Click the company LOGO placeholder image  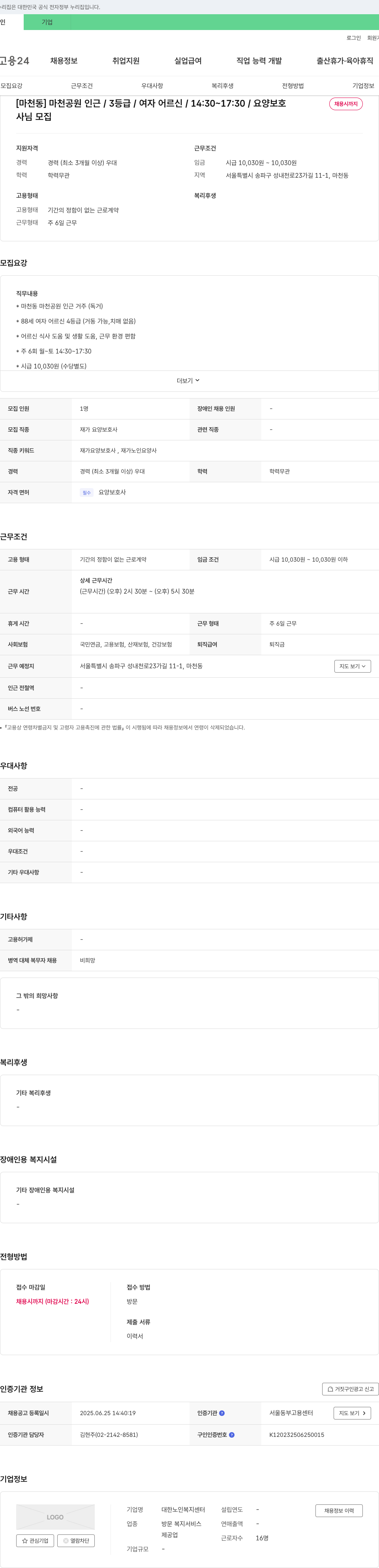55,1517
